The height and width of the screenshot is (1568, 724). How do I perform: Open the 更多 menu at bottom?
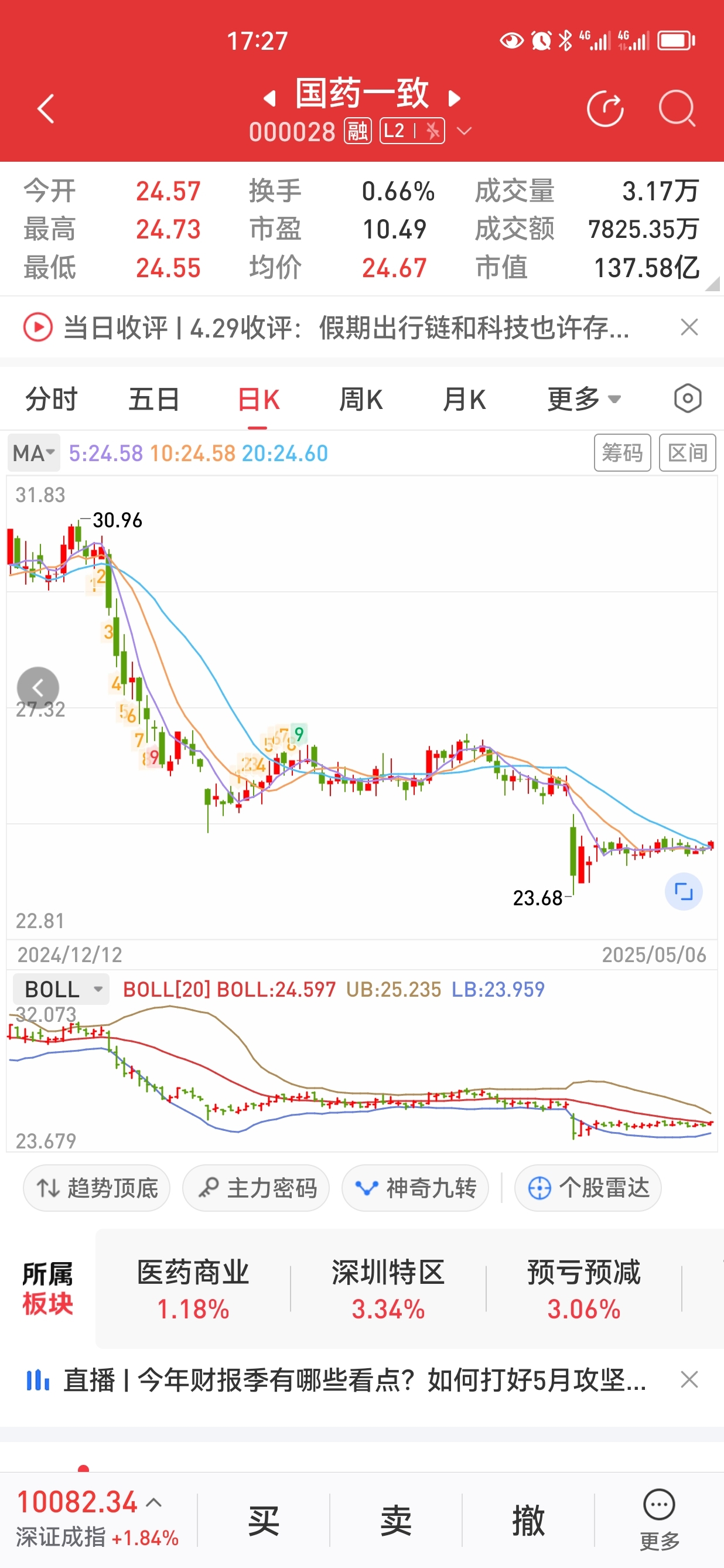click(660, 1520)
